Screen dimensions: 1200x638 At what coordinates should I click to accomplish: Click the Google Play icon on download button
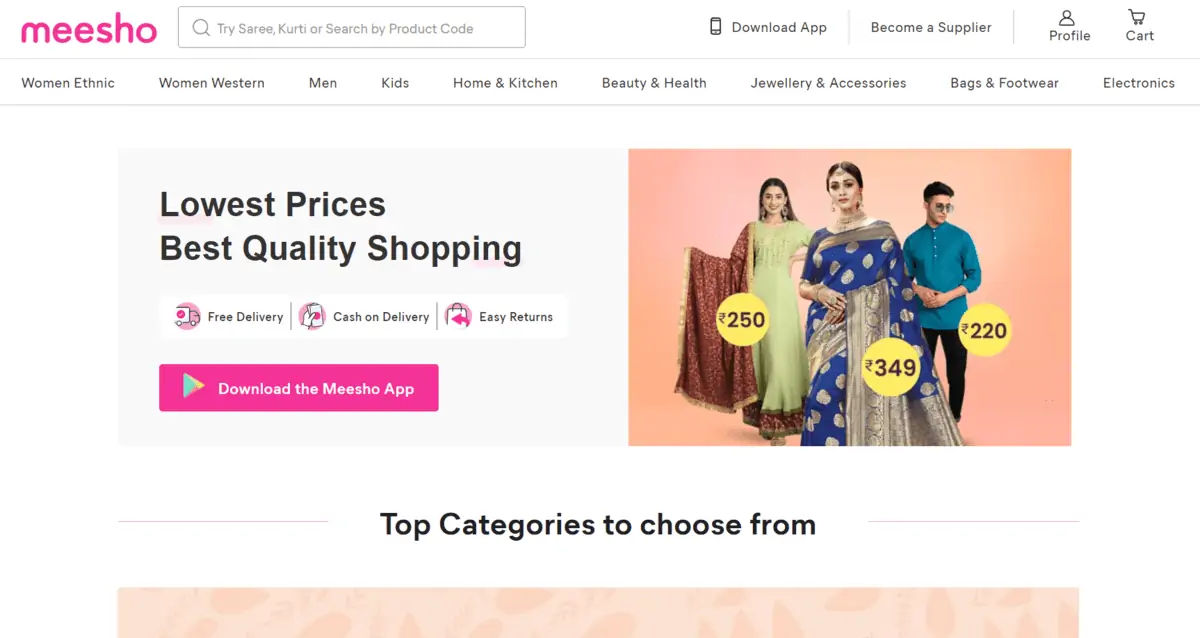pyautogui.click(x=193, y=388)
